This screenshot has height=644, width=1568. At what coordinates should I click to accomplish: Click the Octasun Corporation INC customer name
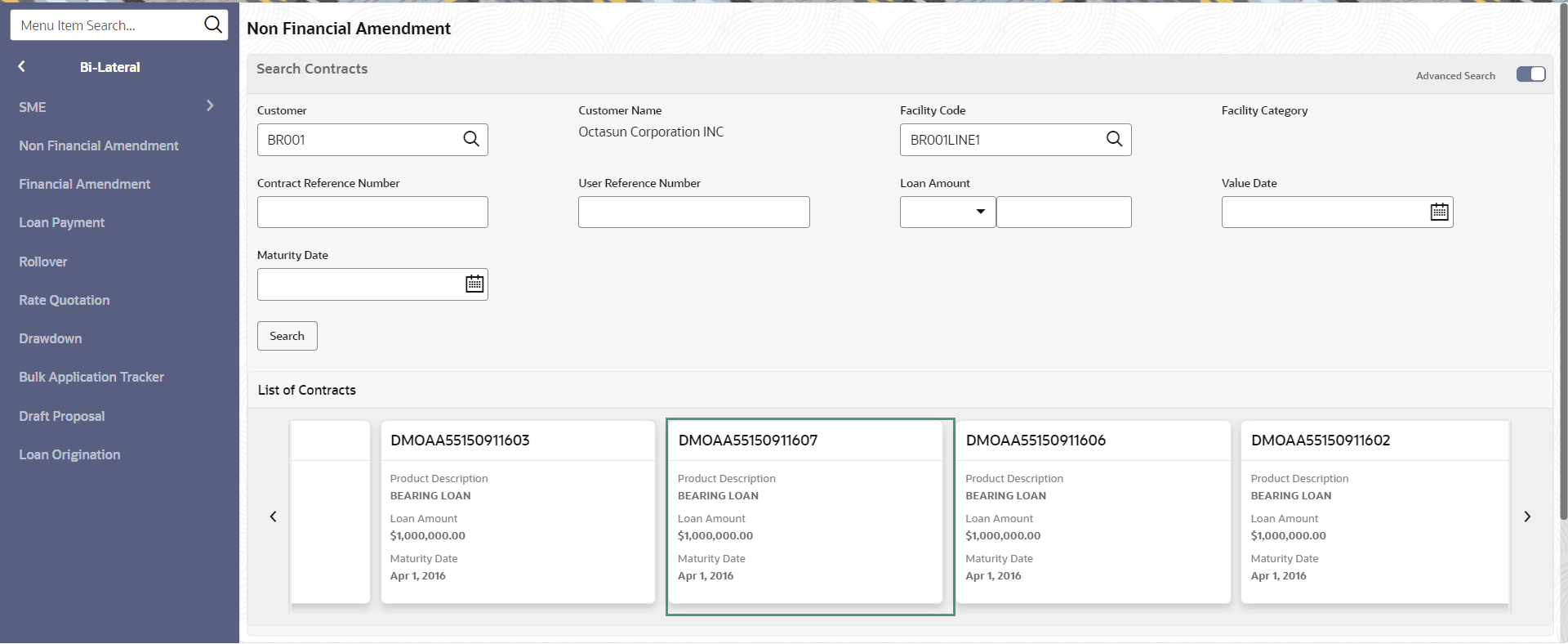coord(651,132)
